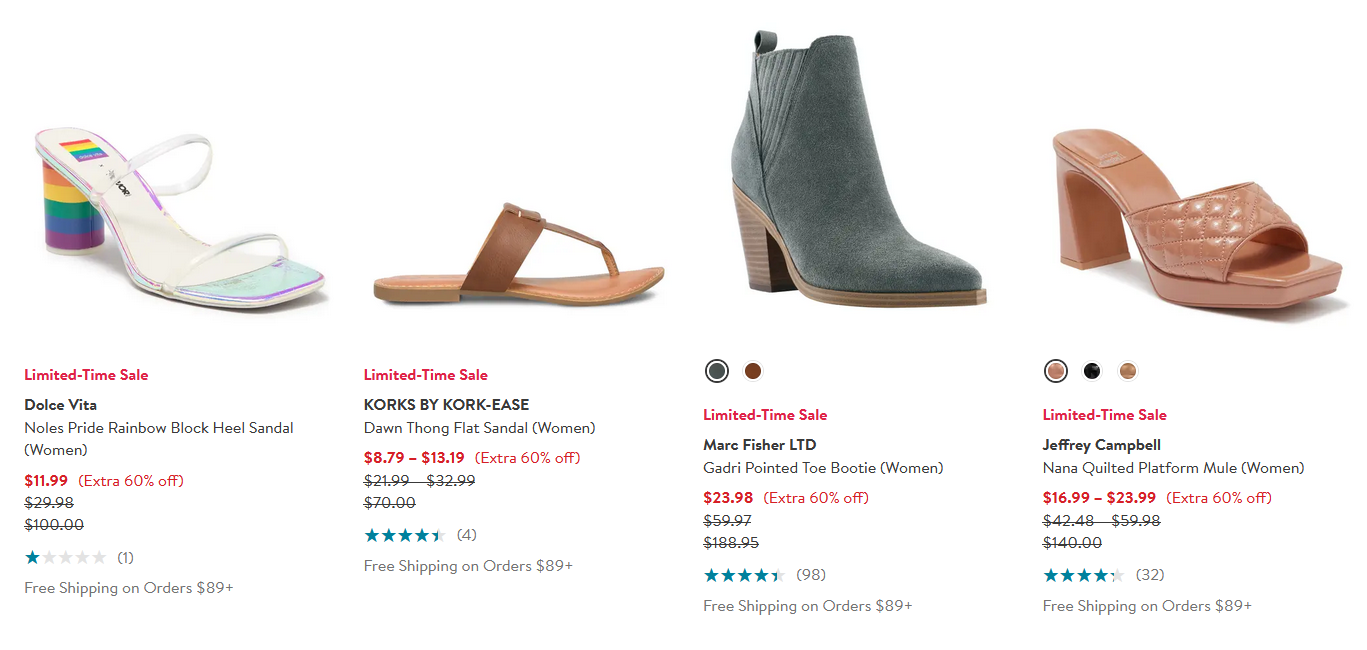Select the gray swatch for the Marc Fisher bootie

point(717,370)
